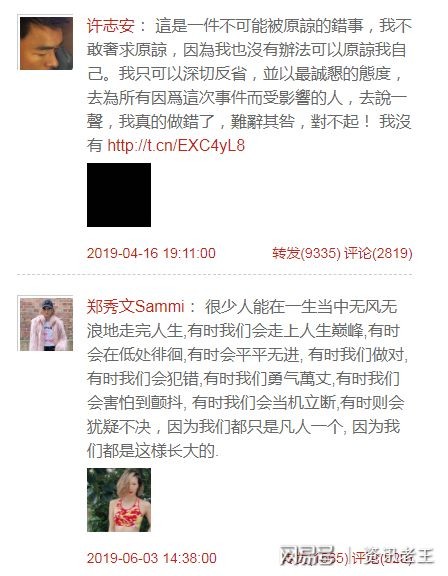448x576 pixels.
Task: Click the timestamp 2019-04-16 19:11:00
Action: coord(151,253)
